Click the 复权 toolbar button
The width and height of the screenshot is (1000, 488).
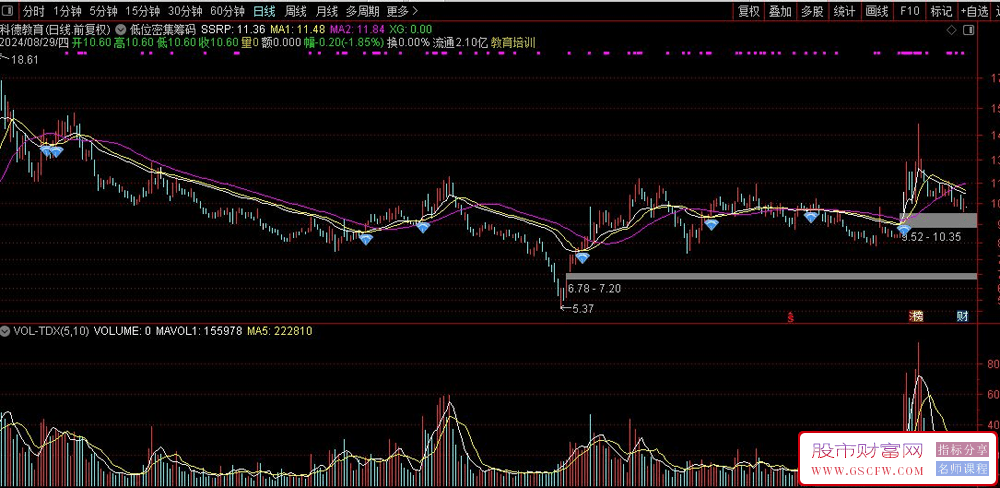(x=749, y=11)
